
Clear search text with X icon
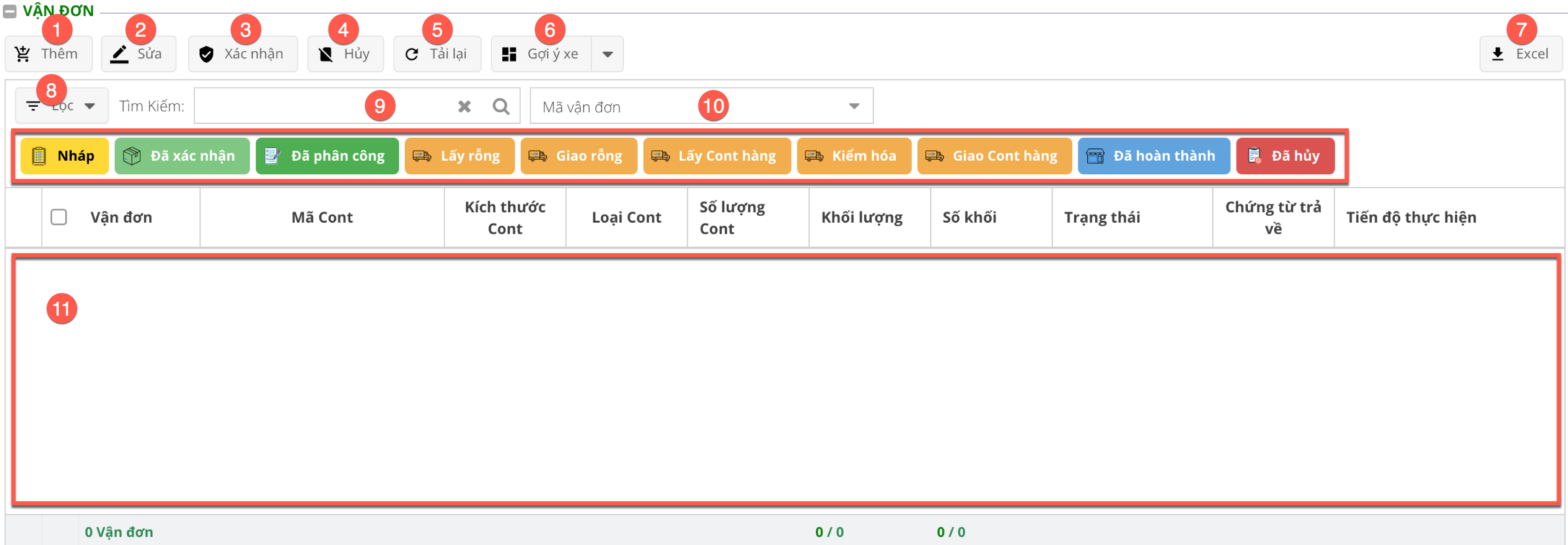[x=464, y=107]
